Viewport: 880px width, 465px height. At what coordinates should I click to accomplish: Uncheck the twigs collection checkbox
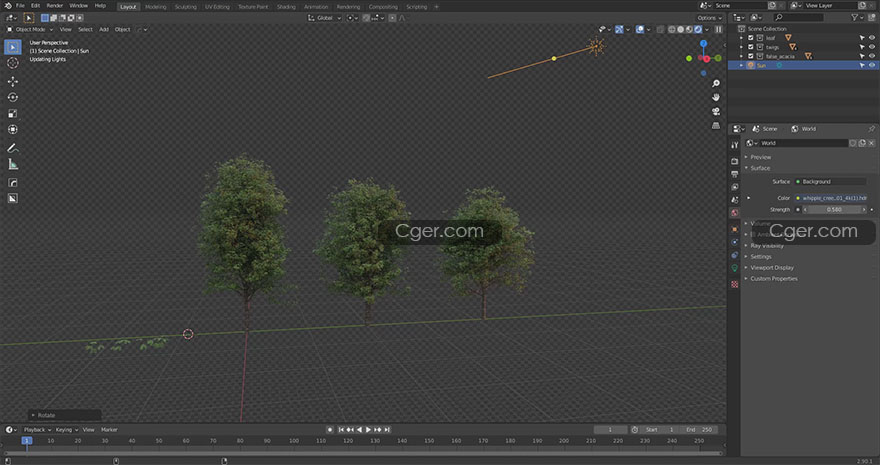point(751,47)
